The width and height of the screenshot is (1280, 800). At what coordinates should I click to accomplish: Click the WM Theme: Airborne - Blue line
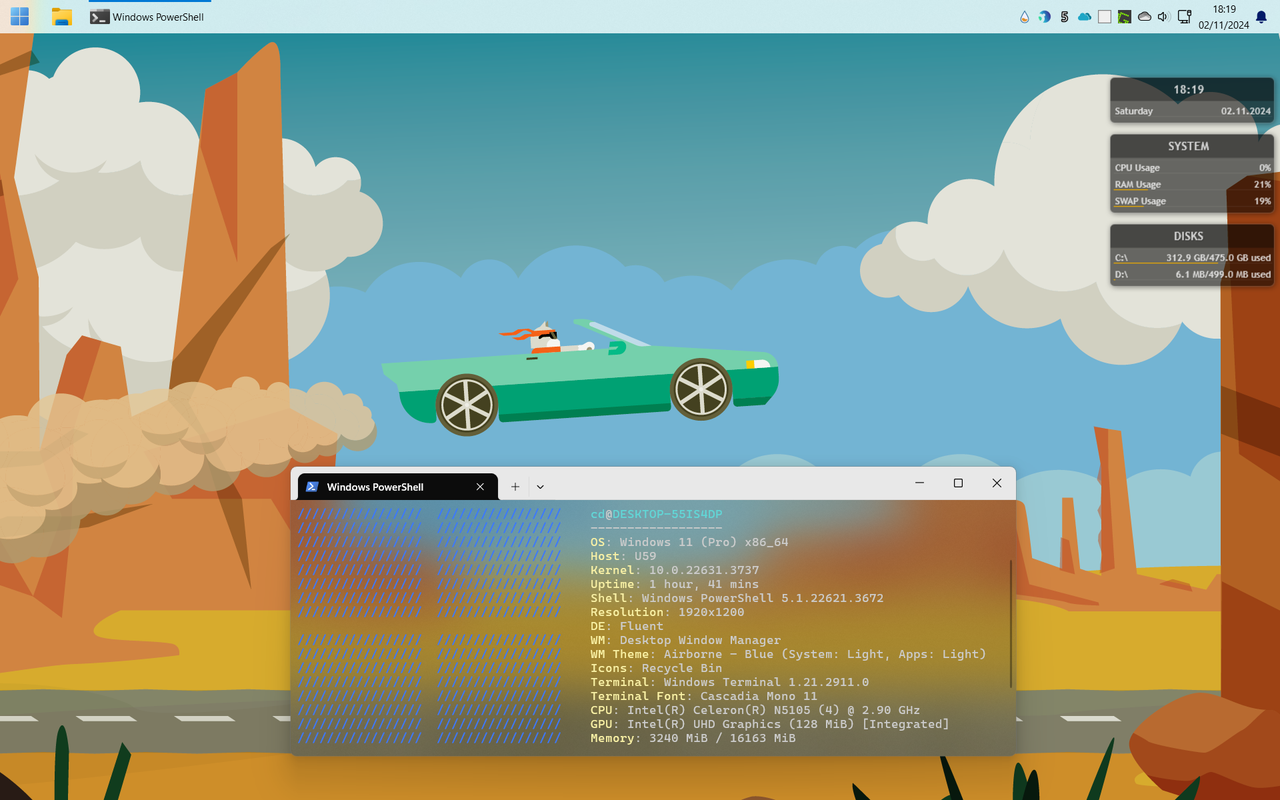pos(788,654)
